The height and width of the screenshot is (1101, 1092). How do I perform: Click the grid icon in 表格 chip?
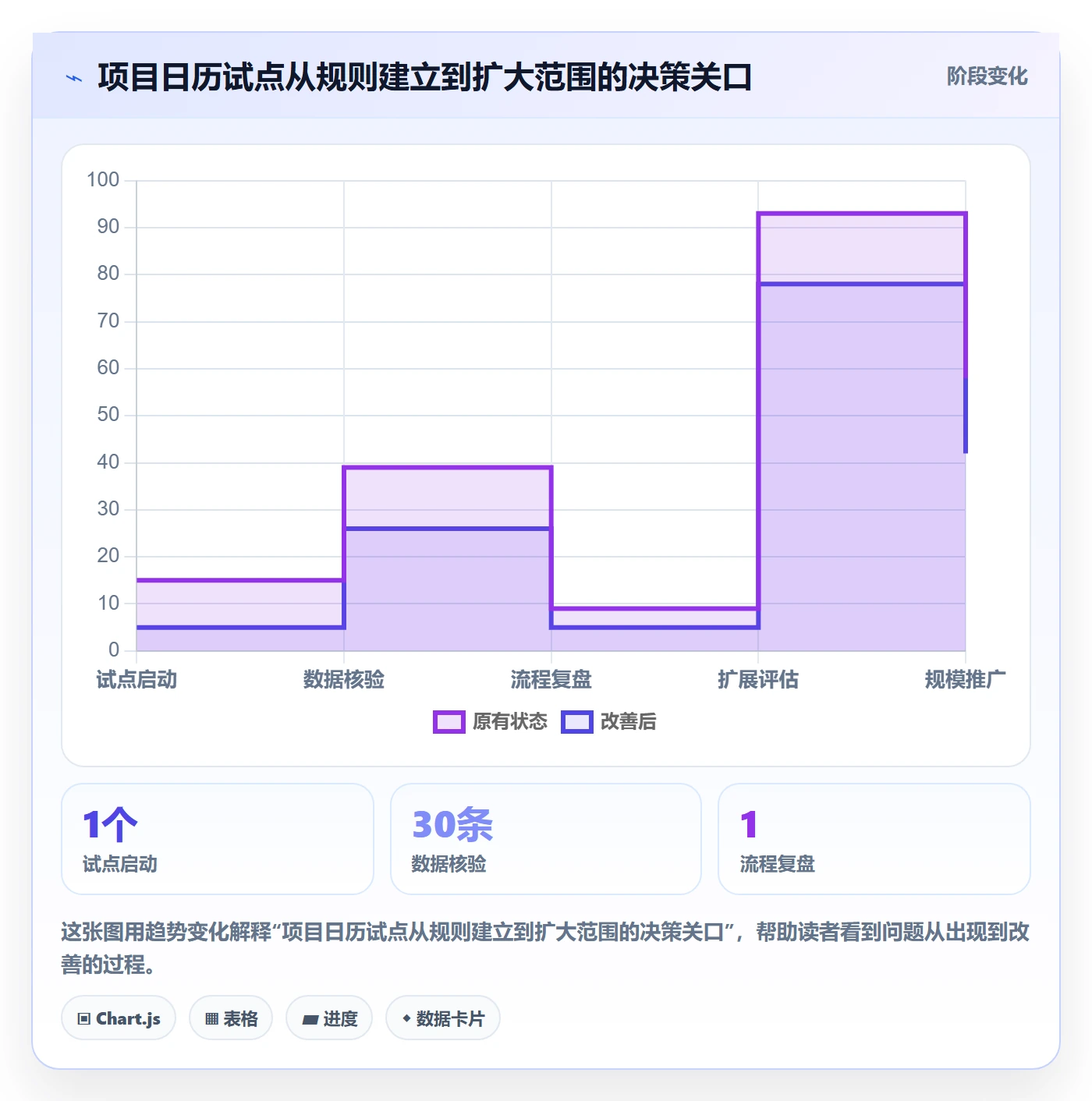pos(211,1018)
